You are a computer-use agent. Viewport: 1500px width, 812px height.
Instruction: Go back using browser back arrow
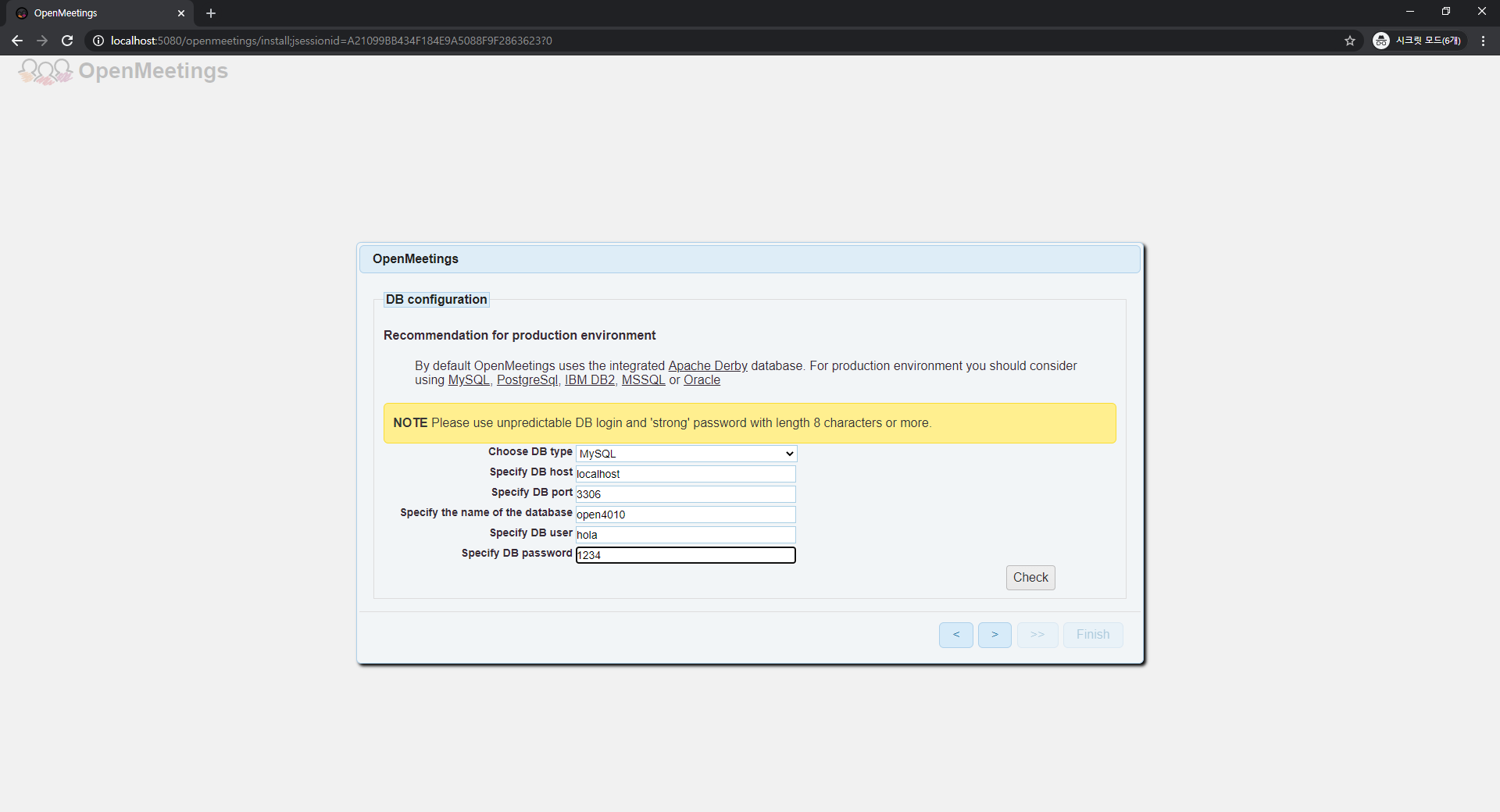tap(17, 41)
